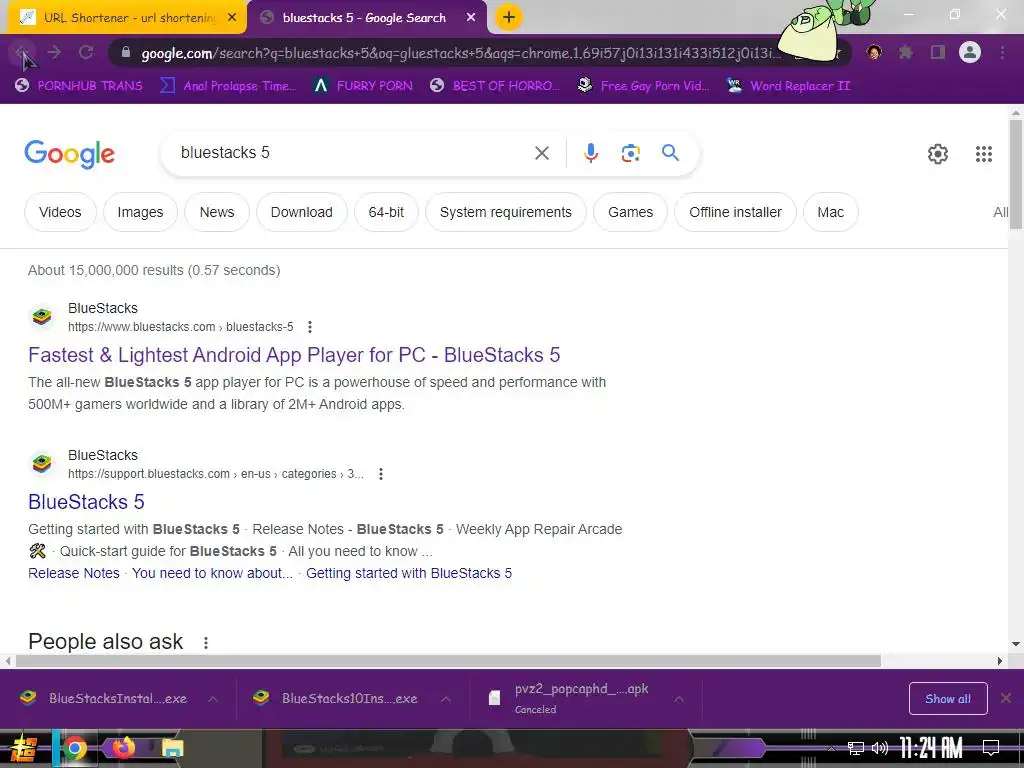Select the Offline installer chip
This screenshot has height=768, width=1024.
pyautogui.click(x=735, y=212)
